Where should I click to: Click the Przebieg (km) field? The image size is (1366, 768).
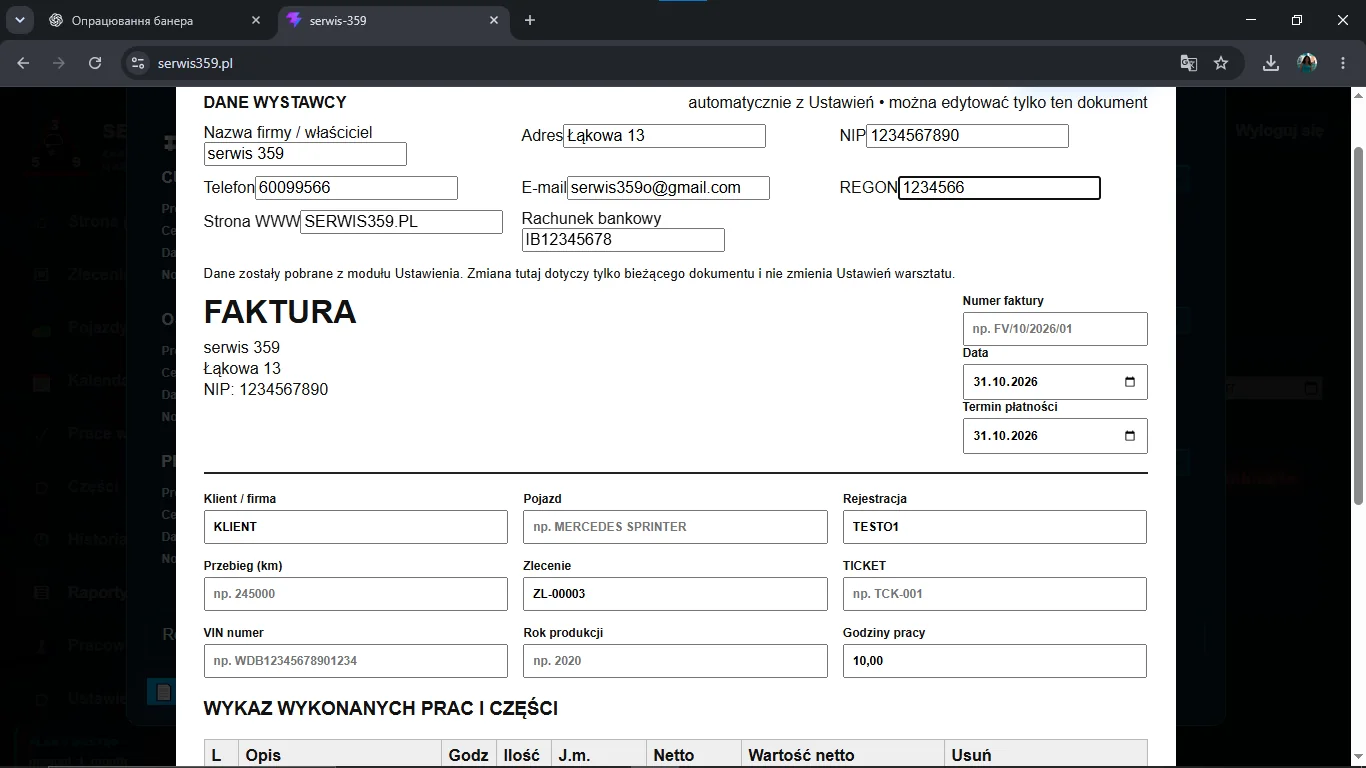pos(355,594)
